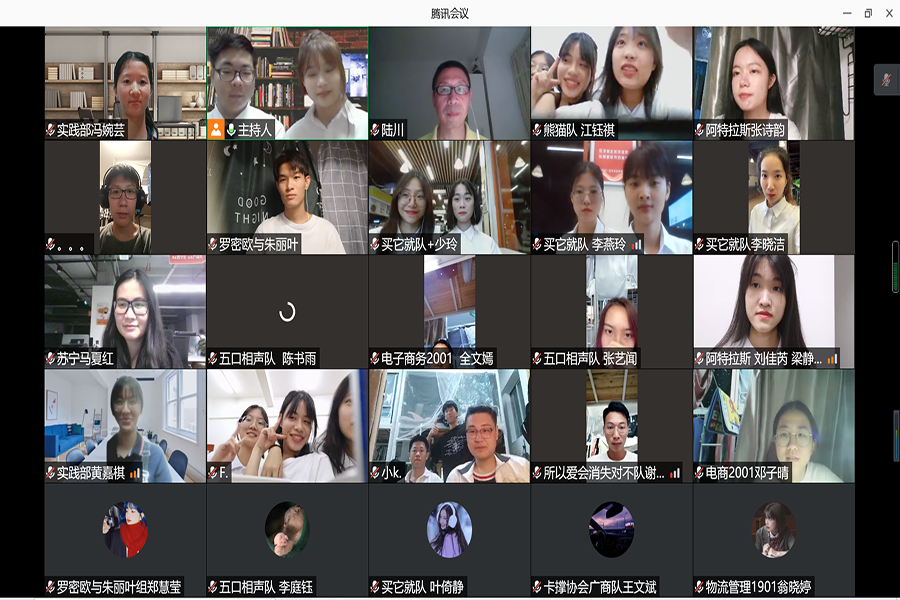
Task: Click the signal icon on 所以爱会消失对不队谢 tile
Action: [675, 473]
